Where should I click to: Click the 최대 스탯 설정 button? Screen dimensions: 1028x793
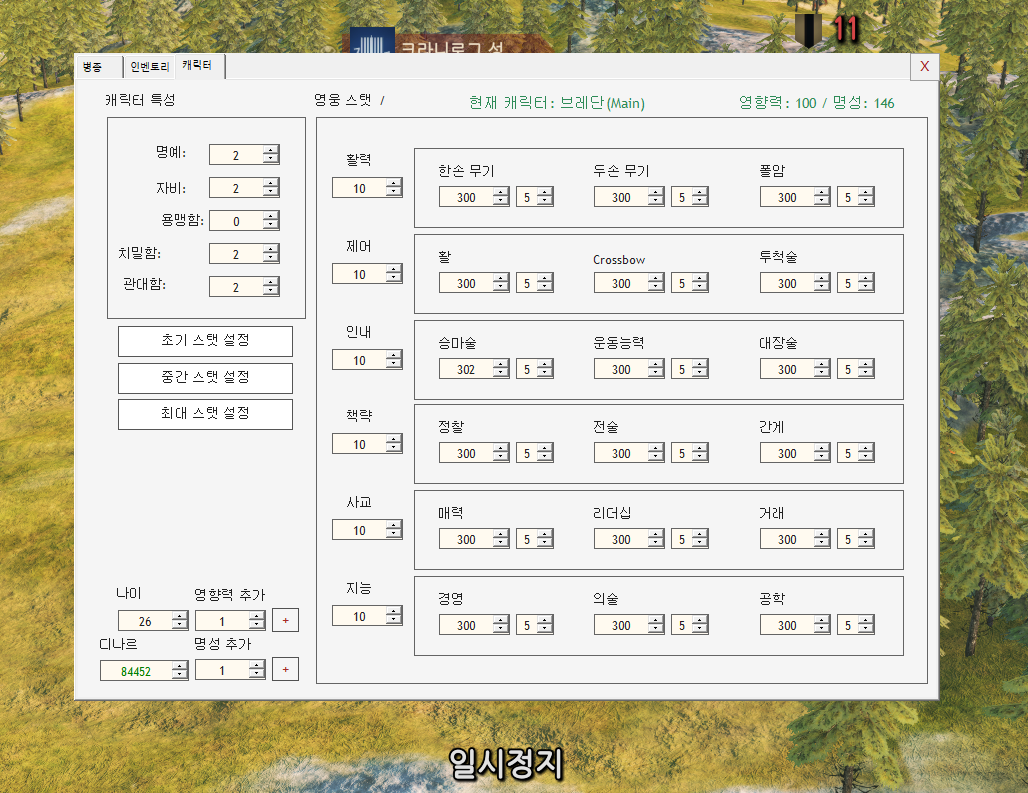click(x=205, y=414)
